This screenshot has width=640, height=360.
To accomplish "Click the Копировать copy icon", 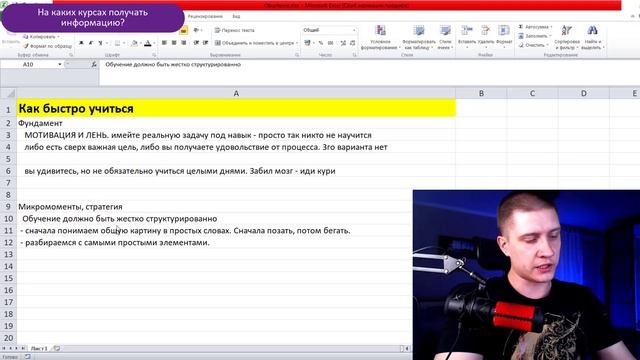I will click(26, 37).
